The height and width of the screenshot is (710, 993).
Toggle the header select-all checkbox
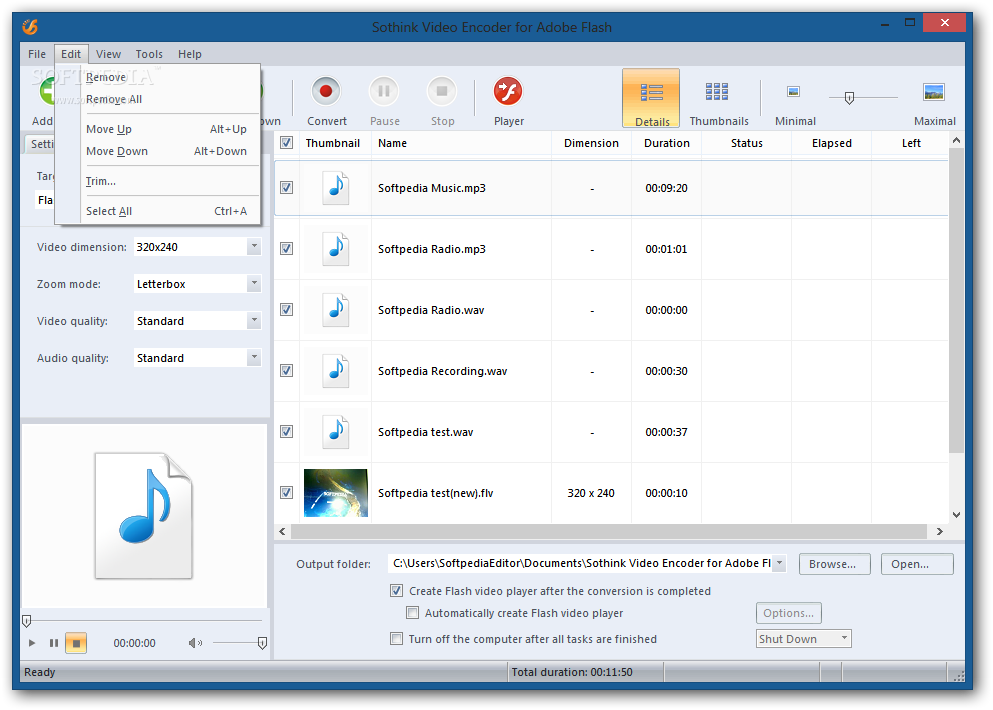click(x=287, y=143)
